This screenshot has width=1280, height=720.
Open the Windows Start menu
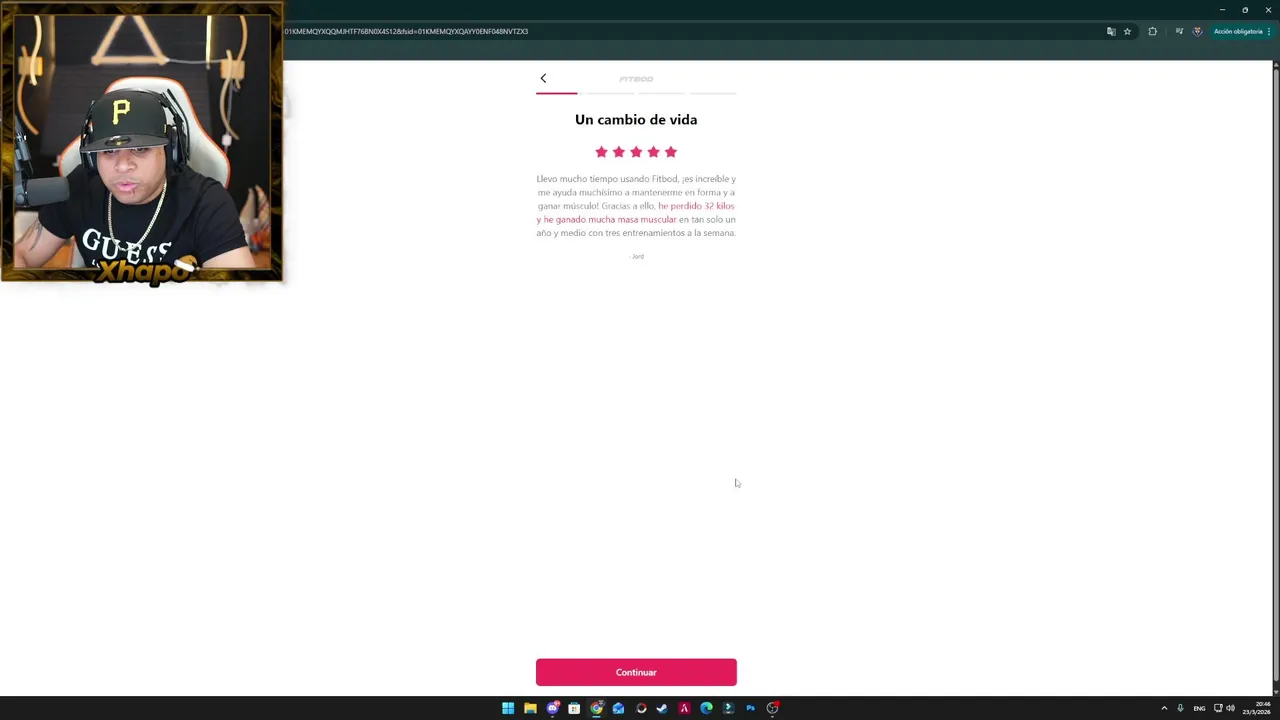pyautogui.click(x=508, y=708)
